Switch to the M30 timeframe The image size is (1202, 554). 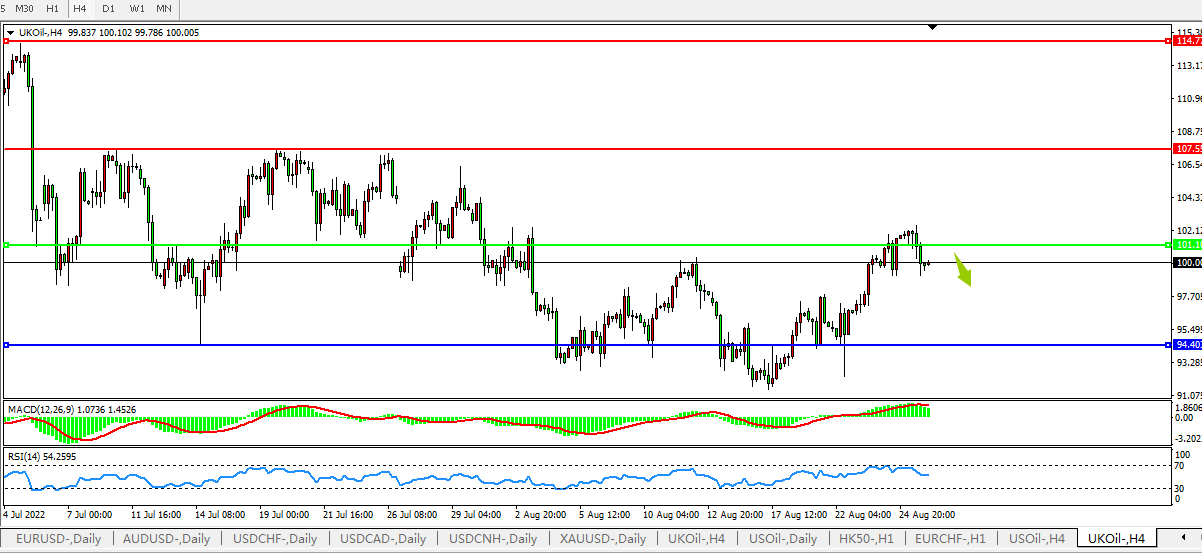pos(24,8)
